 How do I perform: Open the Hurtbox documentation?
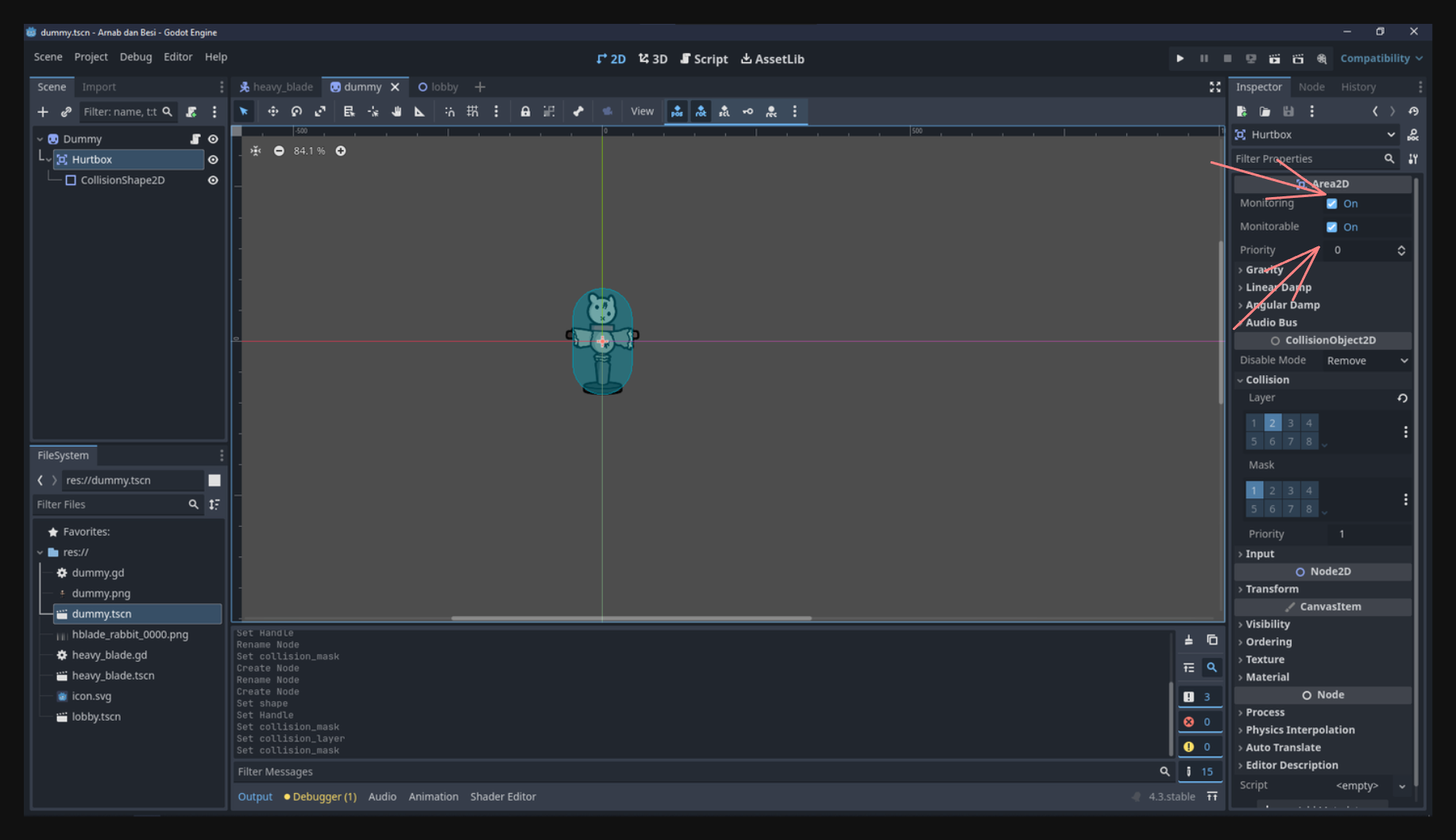coord(1413,135)
